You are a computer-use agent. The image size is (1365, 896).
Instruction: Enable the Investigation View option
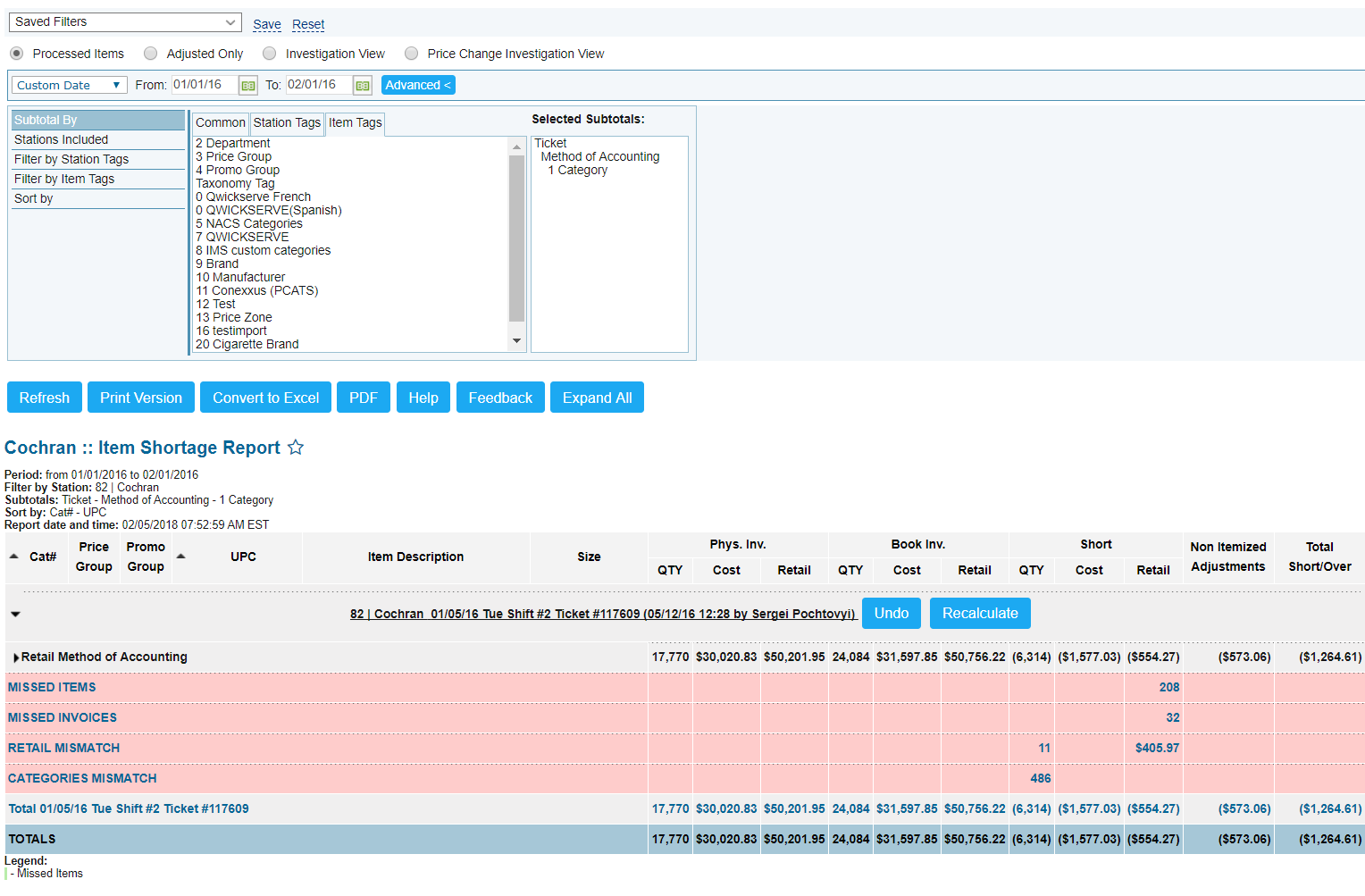pyautogui.click(x=270, y=53)
